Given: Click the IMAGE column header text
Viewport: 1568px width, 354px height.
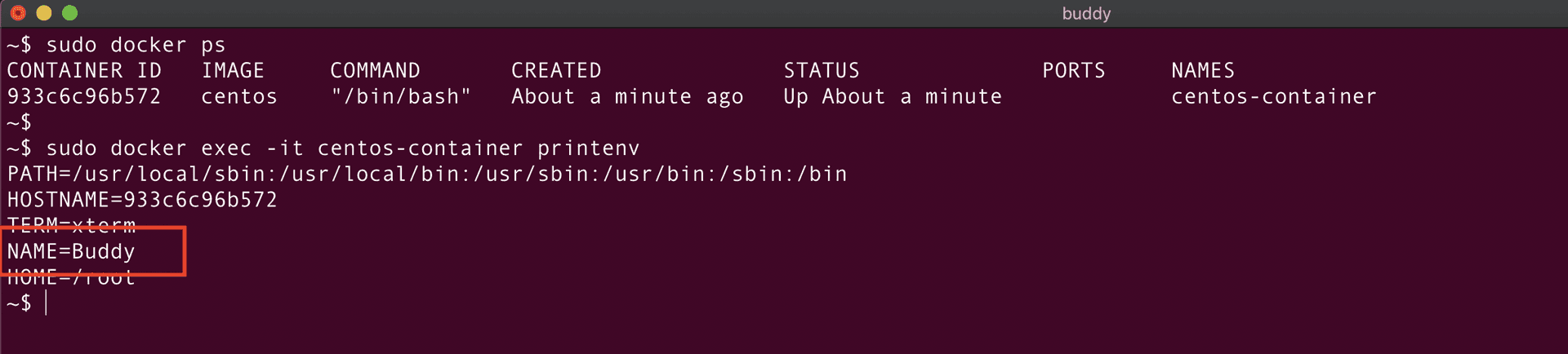Looking at the screenshot, I should click(233, 71).
